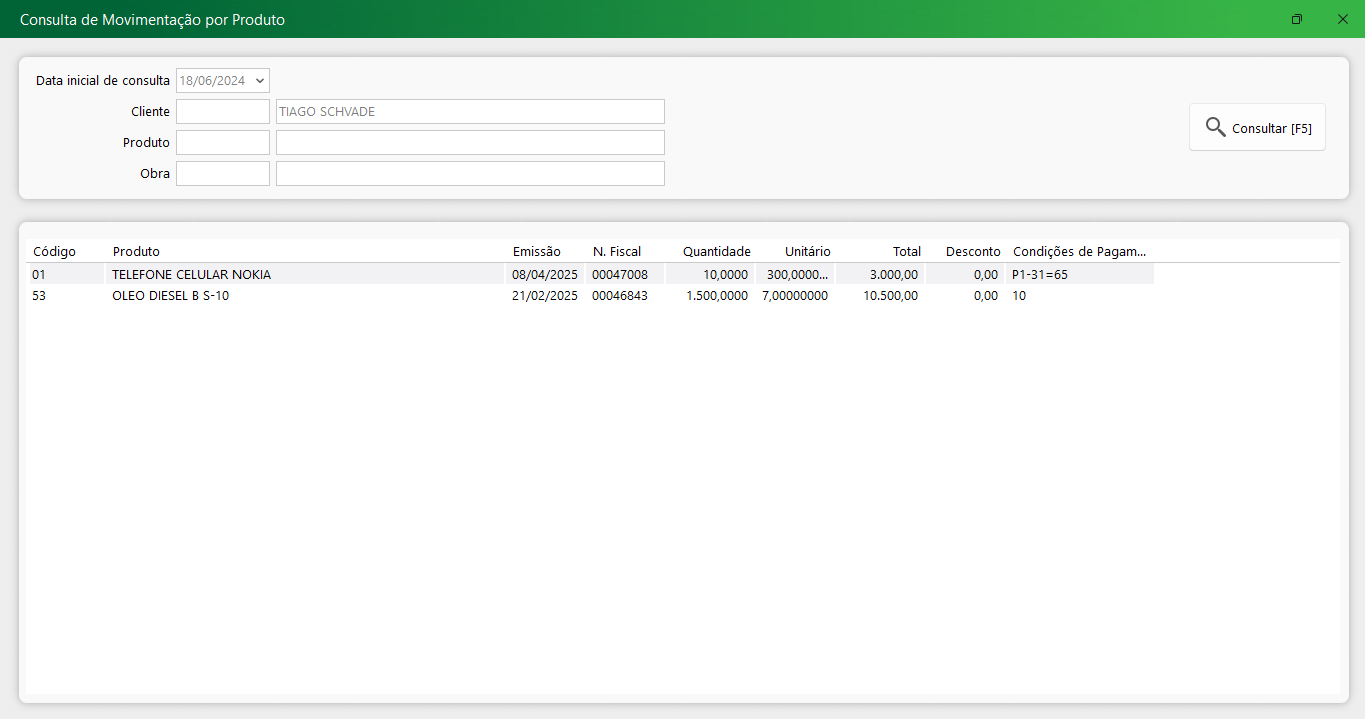
Task: Click the Condições de Pagamento column header
Action: coord(1079,252)
